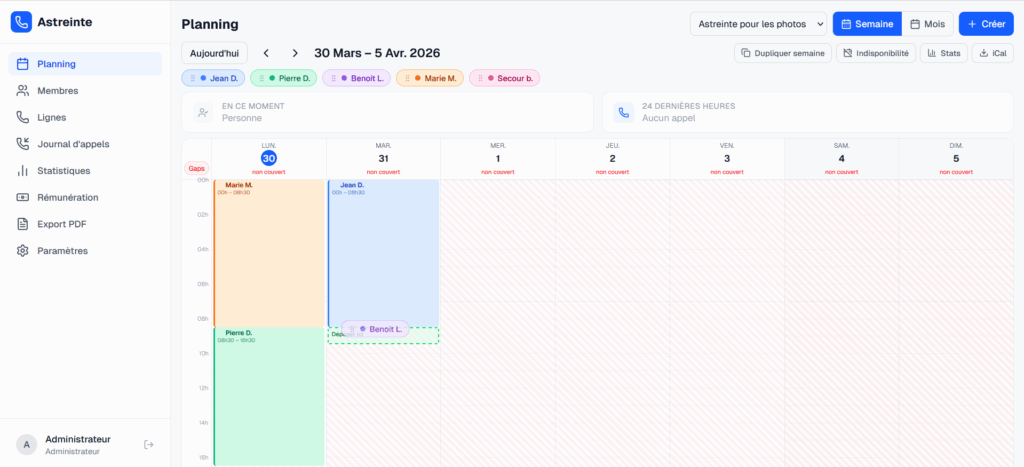Open the Stats button in the toolbar

(x=944, y=53)
